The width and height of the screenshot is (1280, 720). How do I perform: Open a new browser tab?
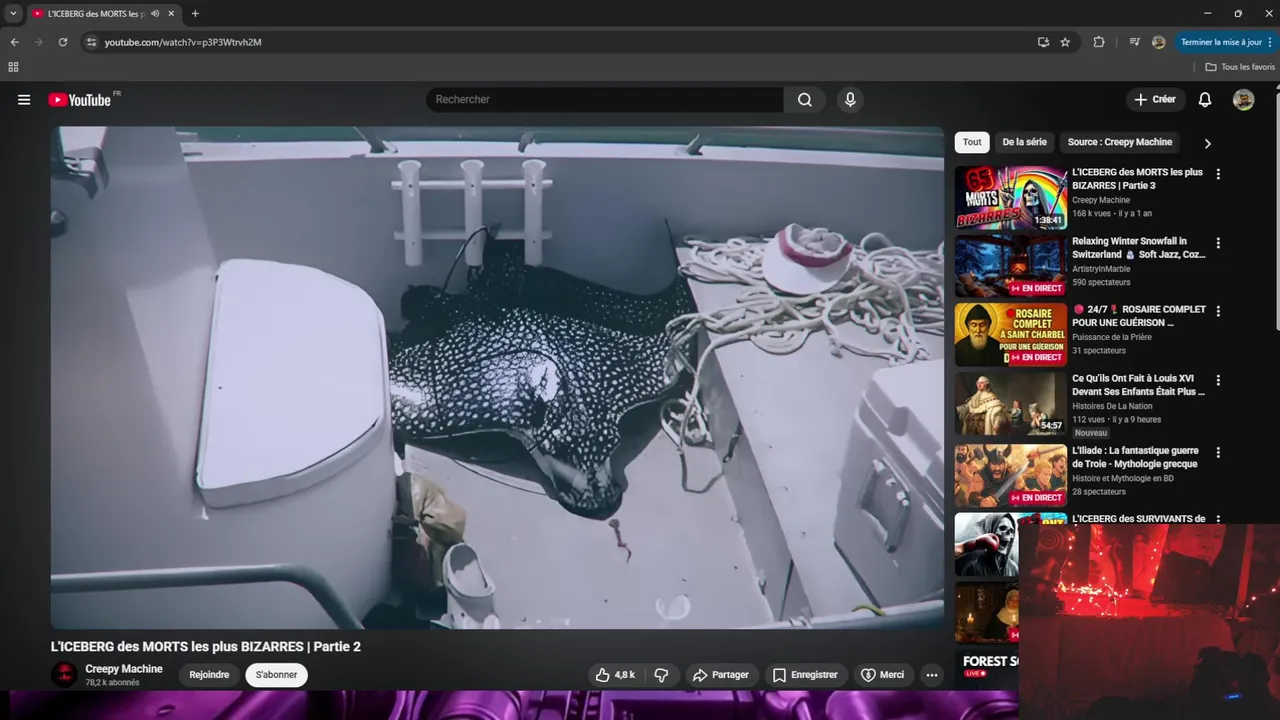point(195,14)
